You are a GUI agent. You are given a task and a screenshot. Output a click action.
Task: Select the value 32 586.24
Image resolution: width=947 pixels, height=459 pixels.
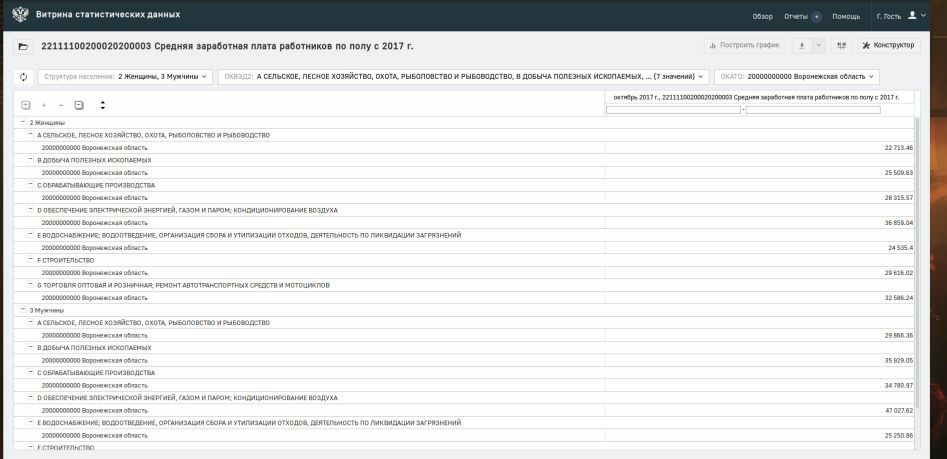(x=899, y=298)
